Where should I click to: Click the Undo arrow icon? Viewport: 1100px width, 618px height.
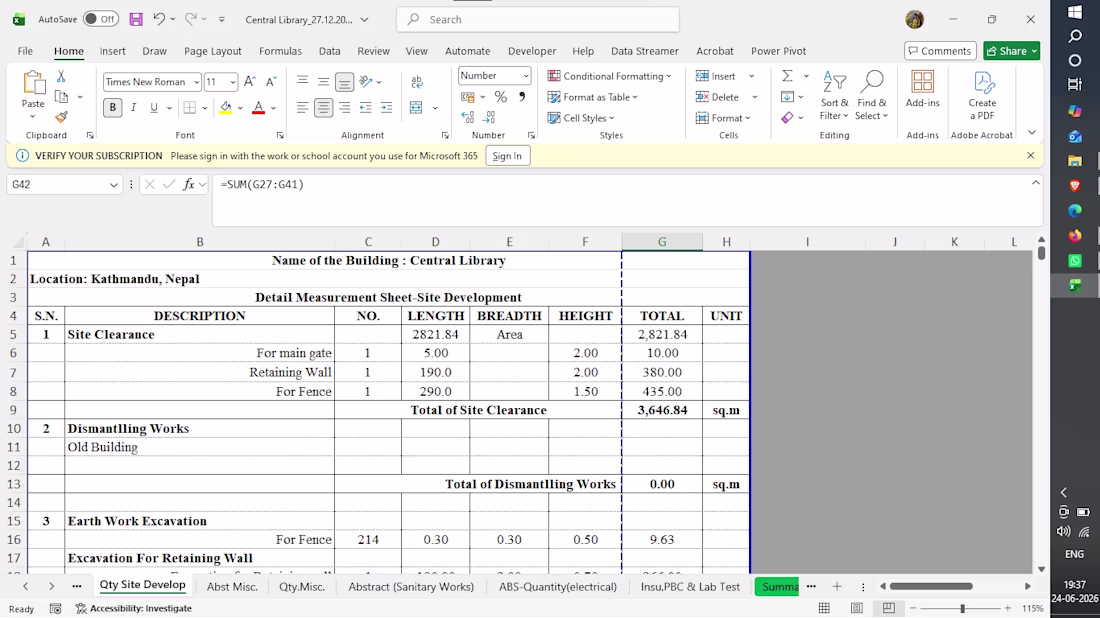click(x=159, y=20)
